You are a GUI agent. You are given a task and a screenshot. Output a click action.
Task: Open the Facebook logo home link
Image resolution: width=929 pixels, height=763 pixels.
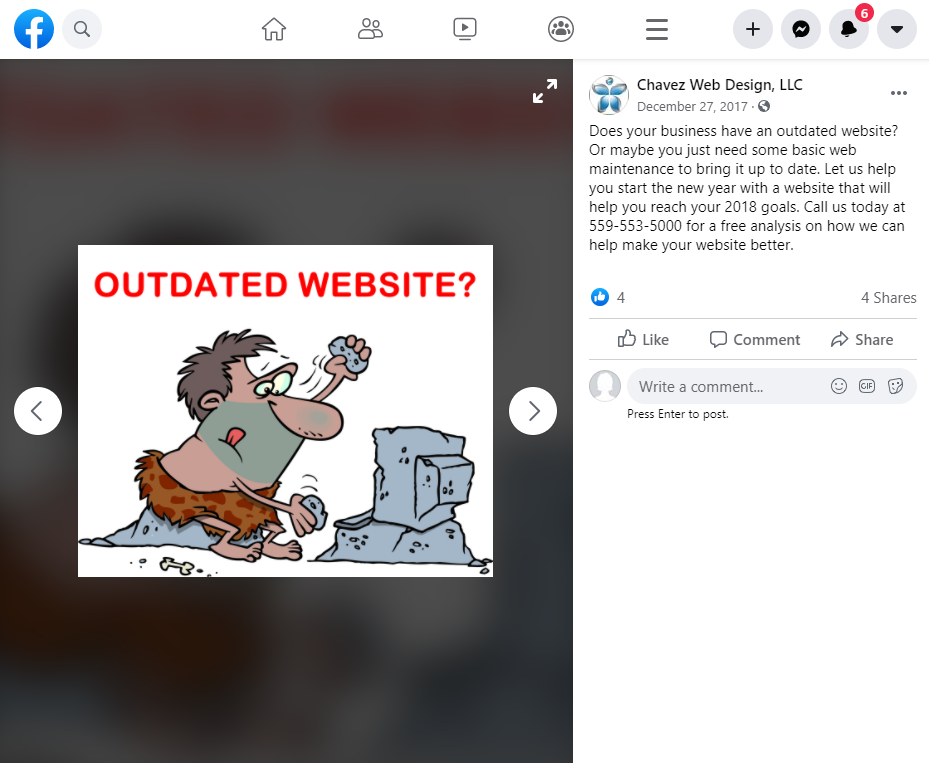click(x=34, y=29)
